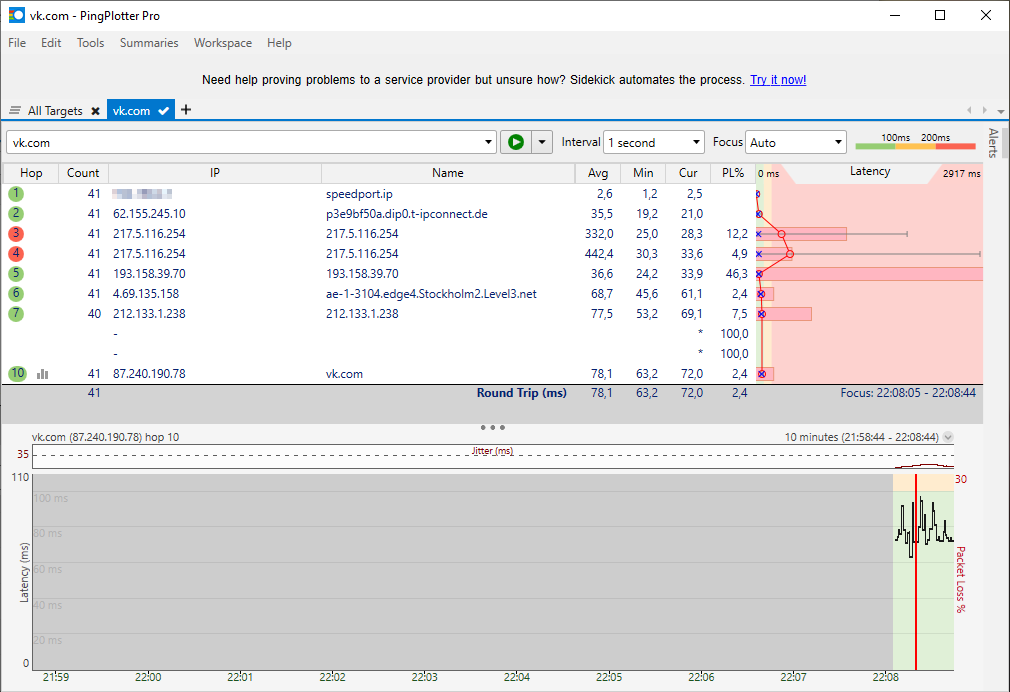1010x692 pixels.
Task: Close the All Targets tab
Action: point(95,111)
